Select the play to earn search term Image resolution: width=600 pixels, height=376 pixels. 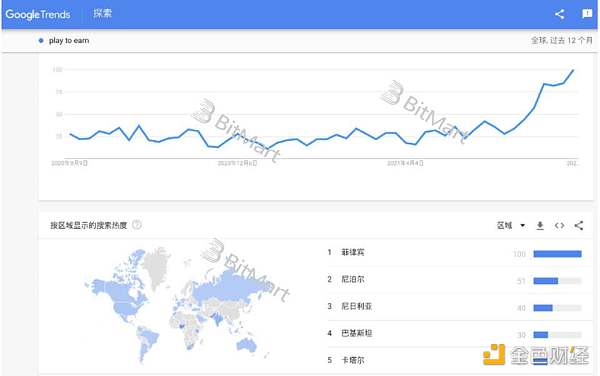69,41
